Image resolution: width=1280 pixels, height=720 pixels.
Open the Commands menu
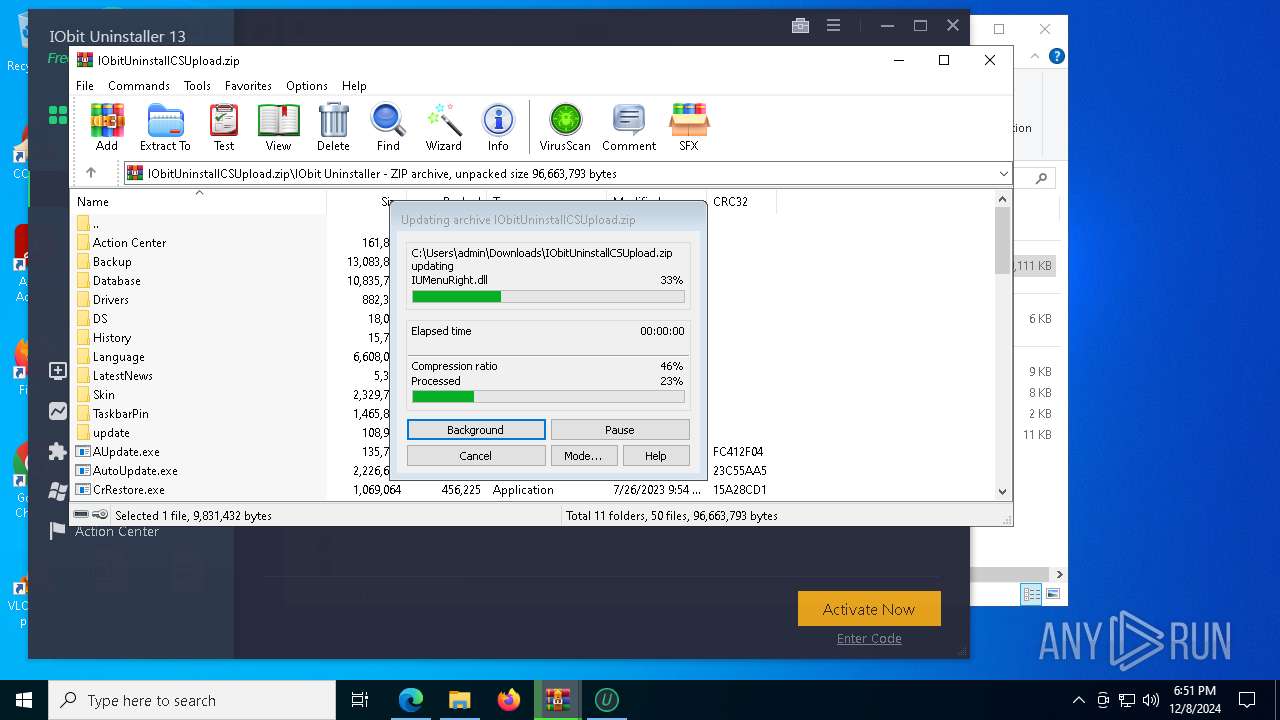click(139, 86)
